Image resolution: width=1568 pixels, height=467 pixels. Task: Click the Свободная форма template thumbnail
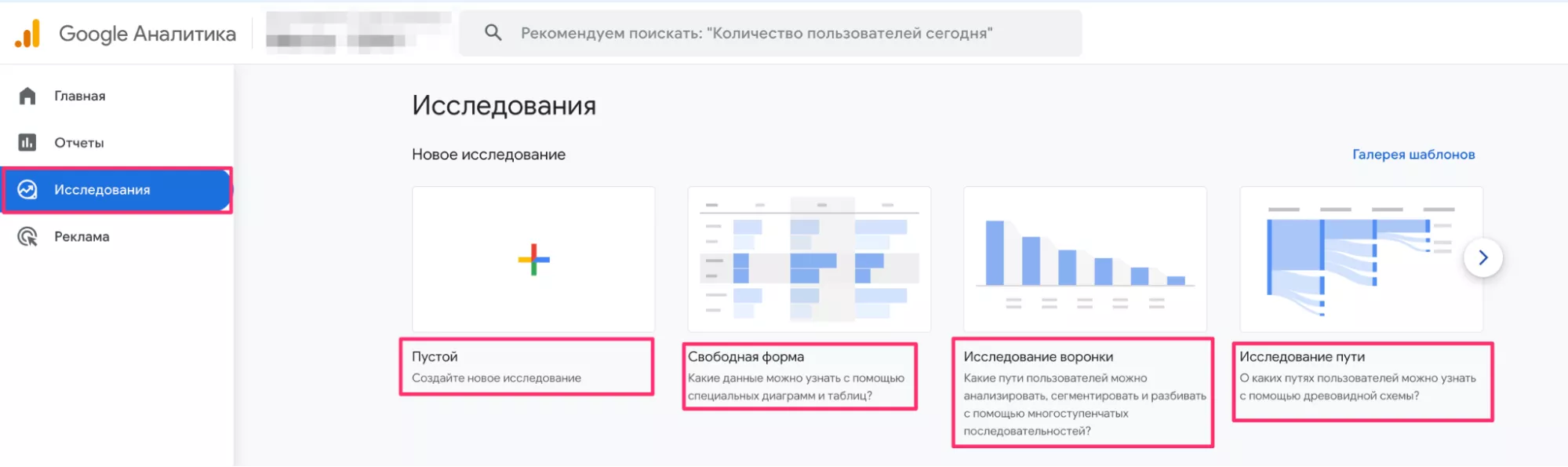(809, 259)
